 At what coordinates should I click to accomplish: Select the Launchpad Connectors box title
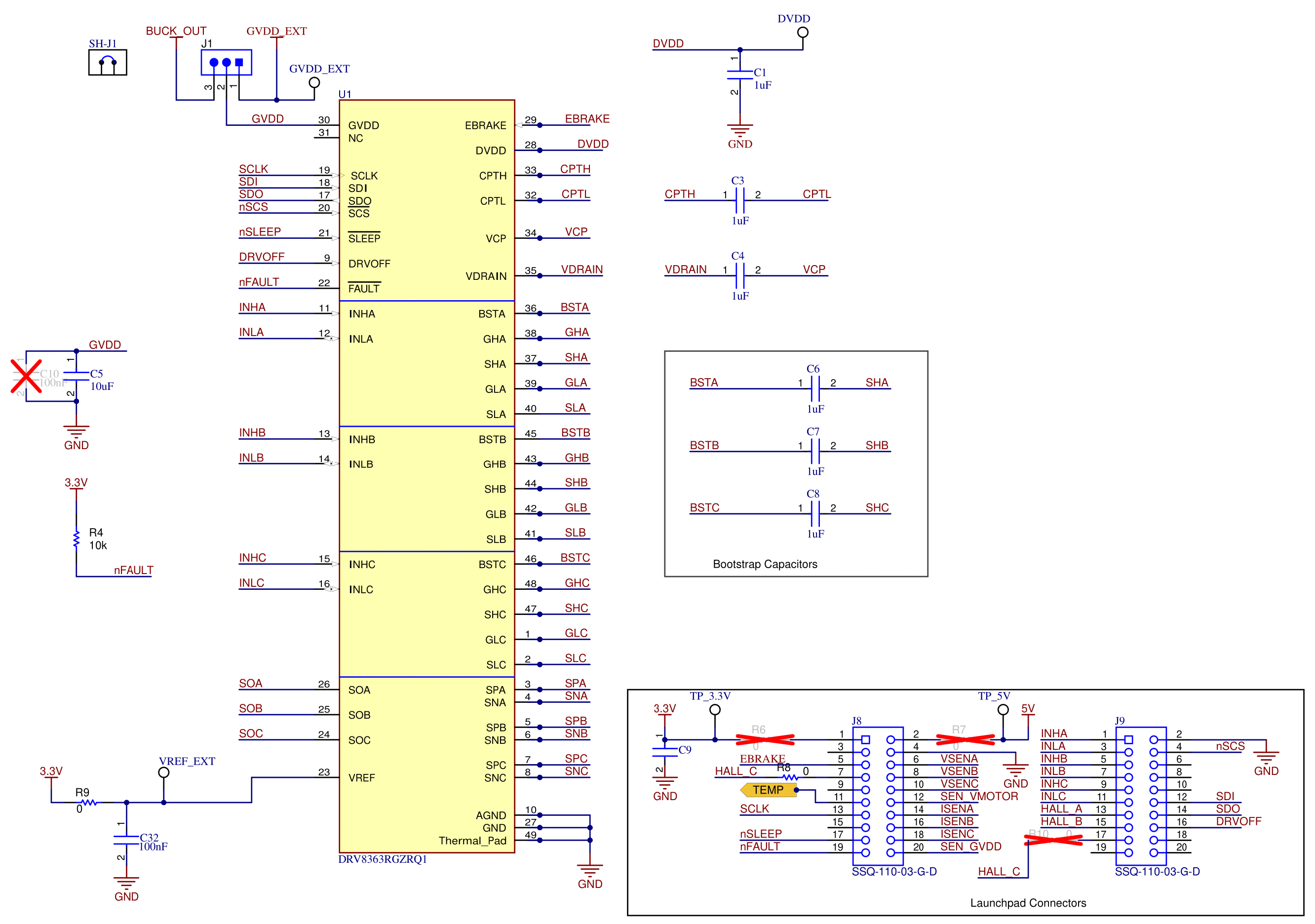click(1028, 902)
